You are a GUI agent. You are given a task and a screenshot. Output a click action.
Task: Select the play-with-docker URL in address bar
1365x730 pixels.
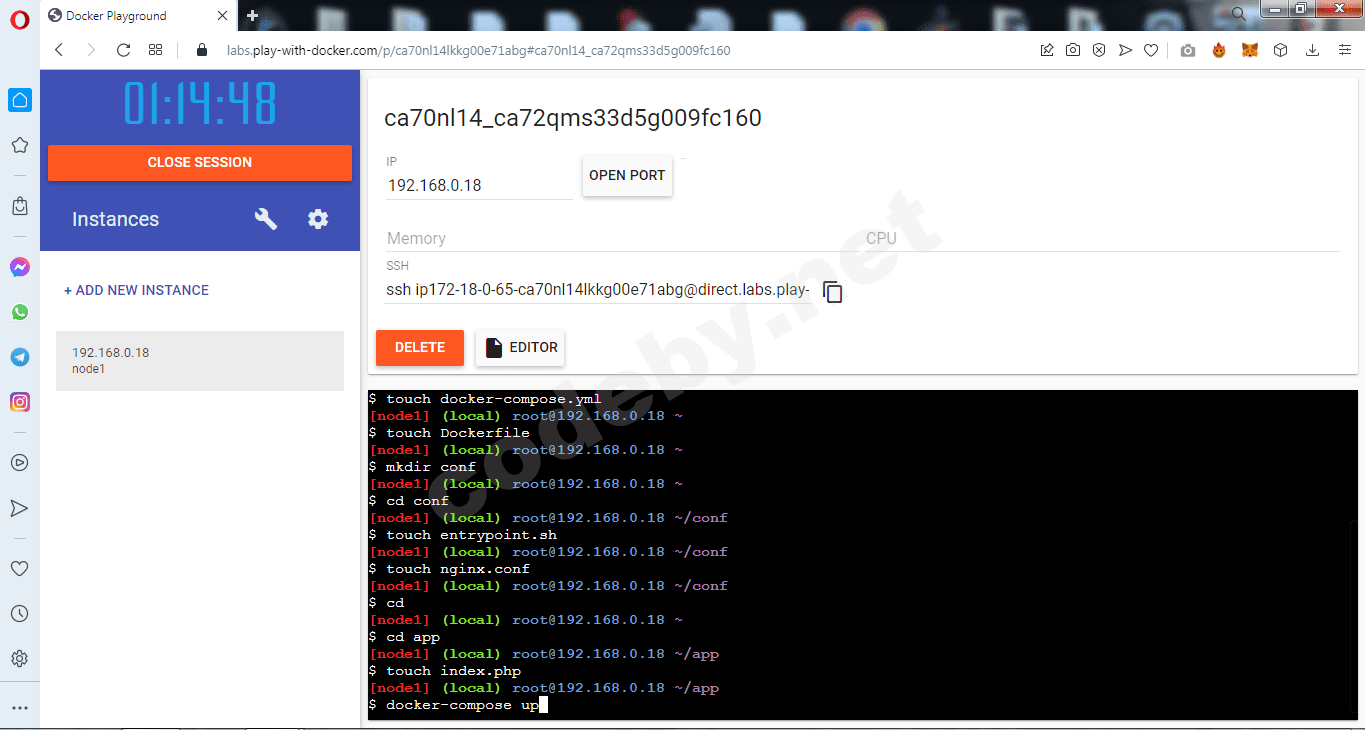pos(478,50)
